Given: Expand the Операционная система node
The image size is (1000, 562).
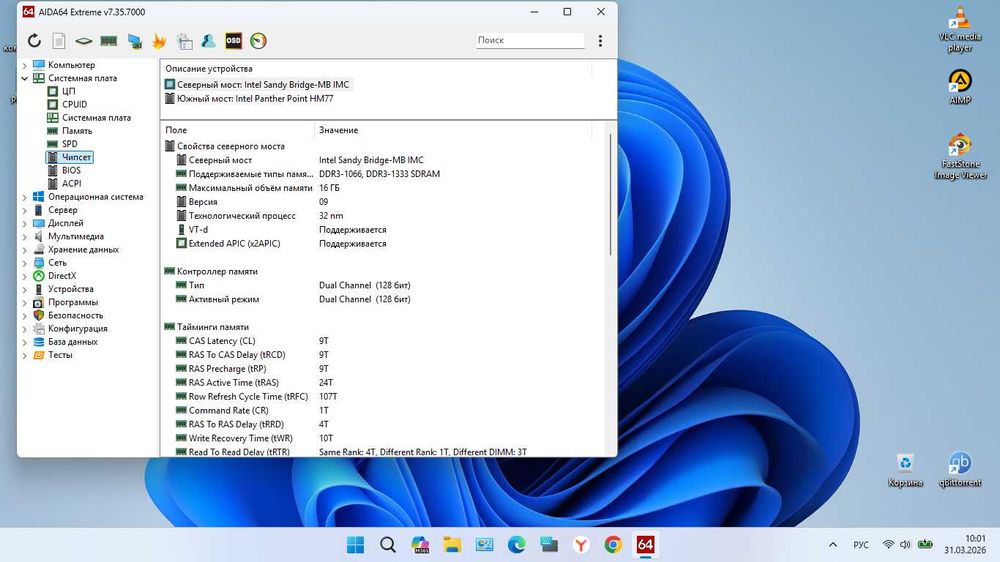Looking at the screenshot, I should pyautogui.click(x=24, y=197).
